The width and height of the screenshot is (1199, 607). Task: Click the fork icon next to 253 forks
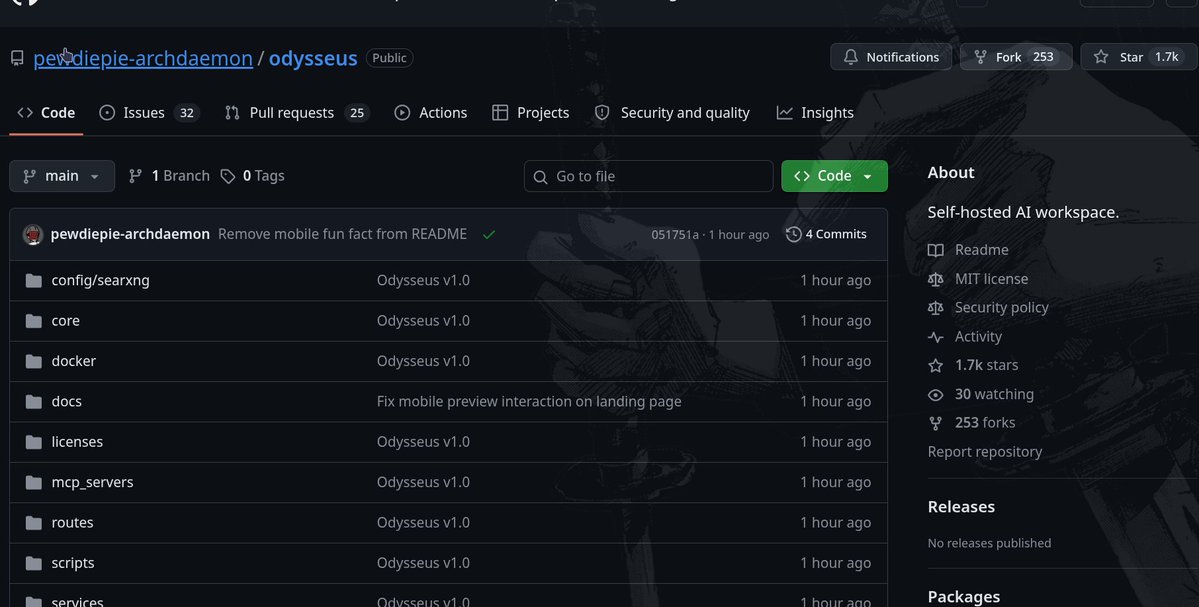coord(935,423)
